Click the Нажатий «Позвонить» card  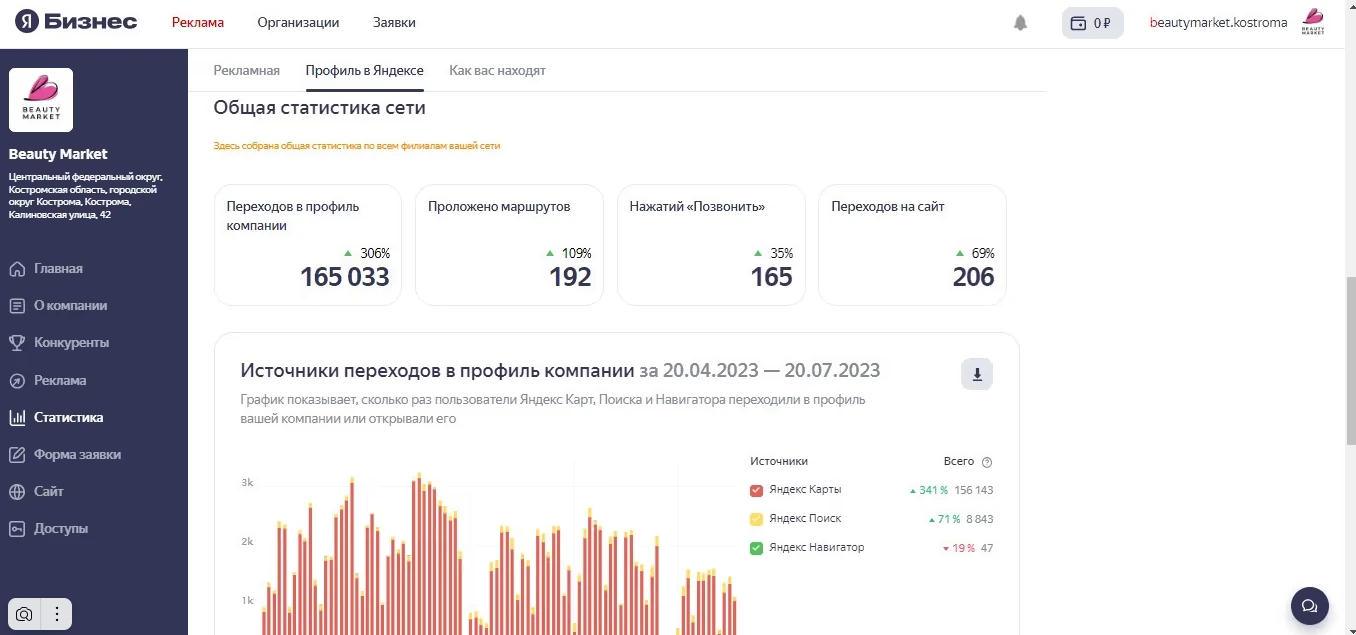pyautogui.click(x=711, y=245)
